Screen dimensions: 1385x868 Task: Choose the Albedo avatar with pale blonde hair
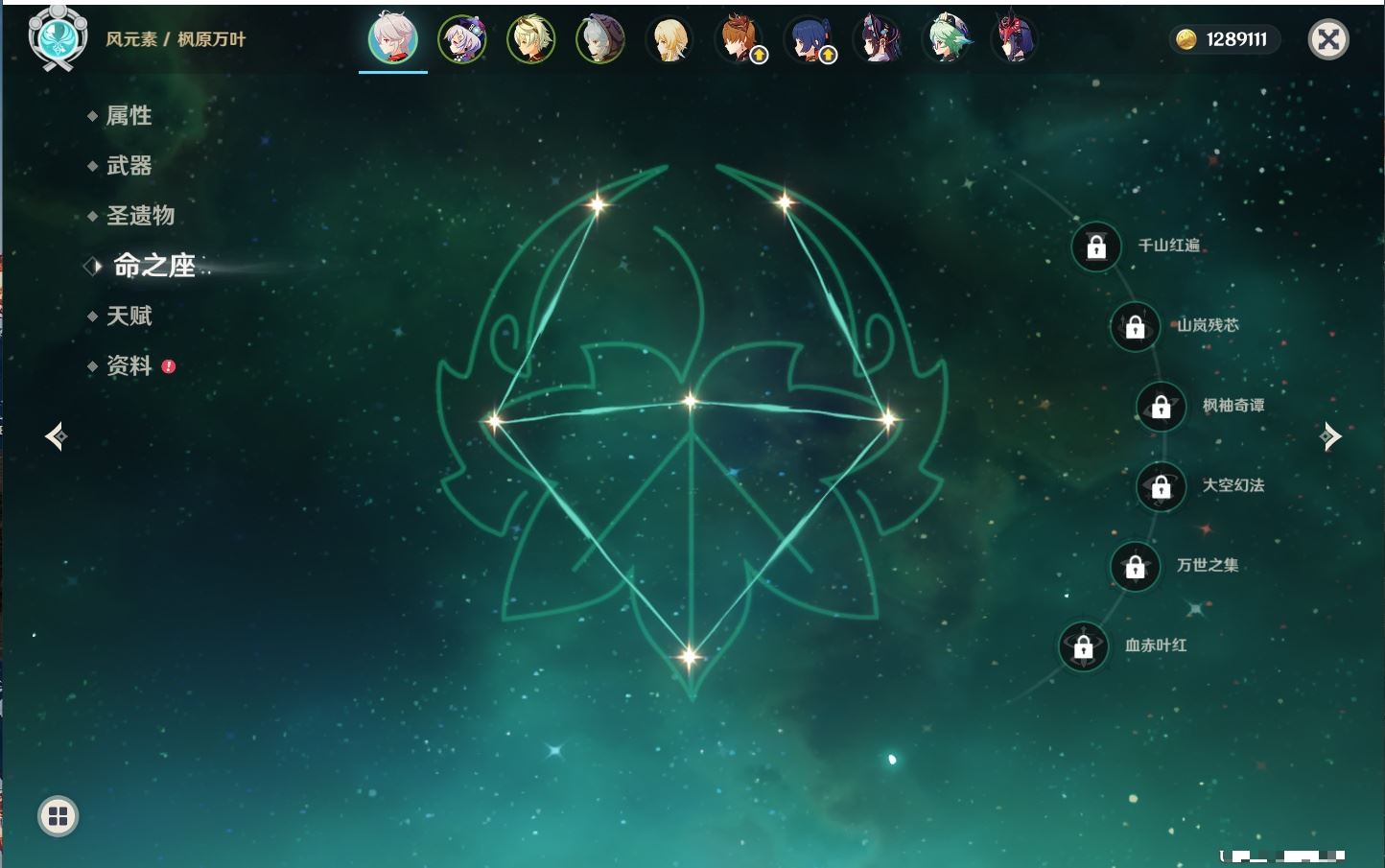(x=531, y=39)
